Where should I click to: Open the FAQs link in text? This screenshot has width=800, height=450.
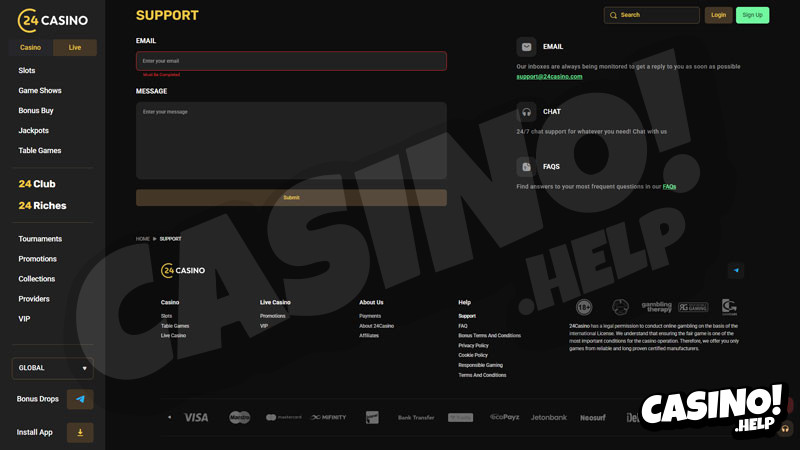click(669, 187)
